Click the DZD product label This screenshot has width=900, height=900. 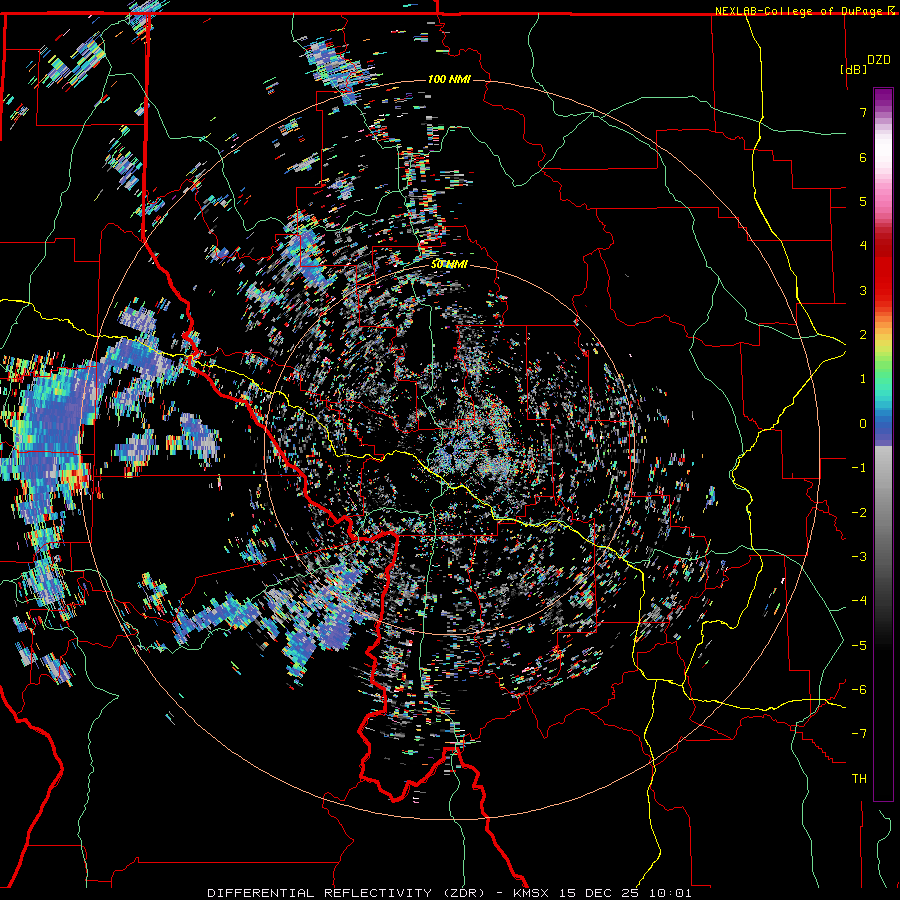pyautogui.click(x=879, y=60)
